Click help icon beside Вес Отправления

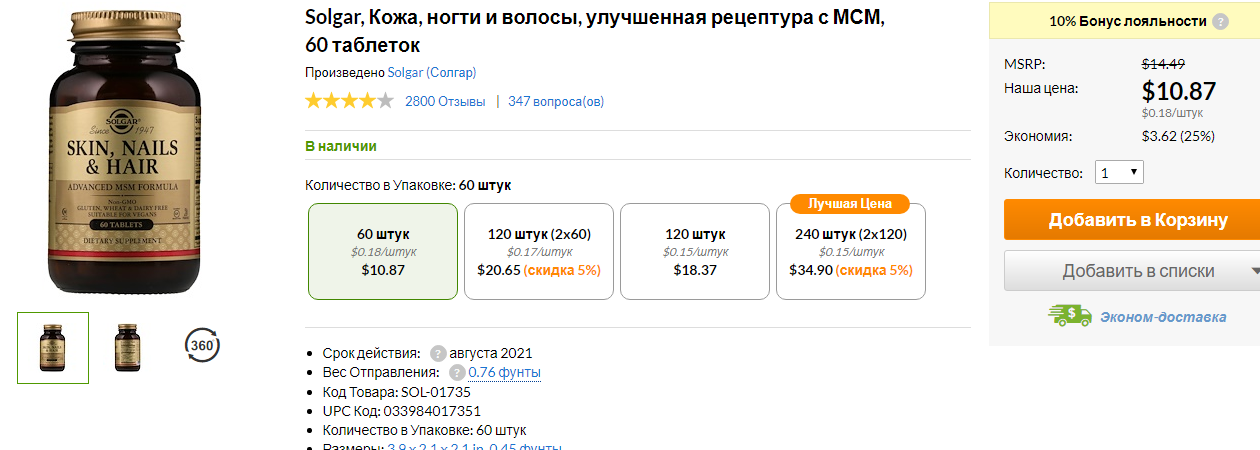[x=457, y=373]
